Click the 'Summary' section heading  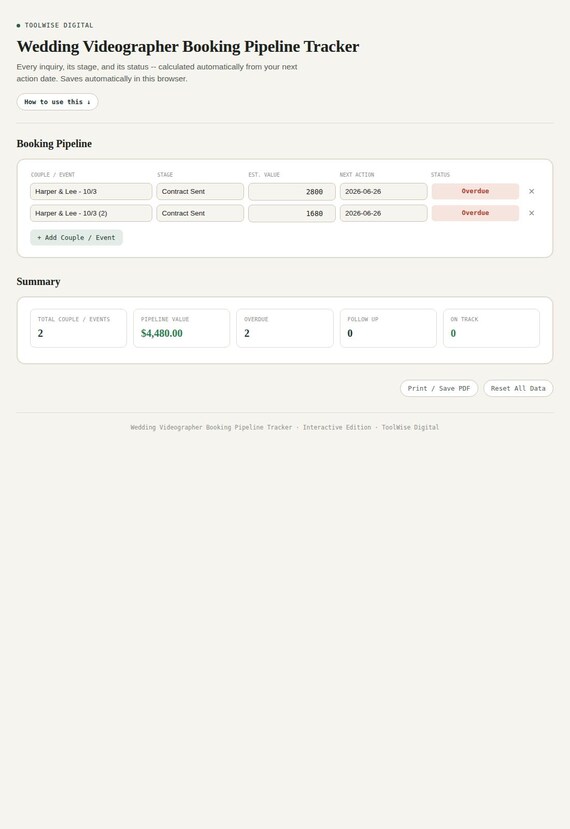38,282
